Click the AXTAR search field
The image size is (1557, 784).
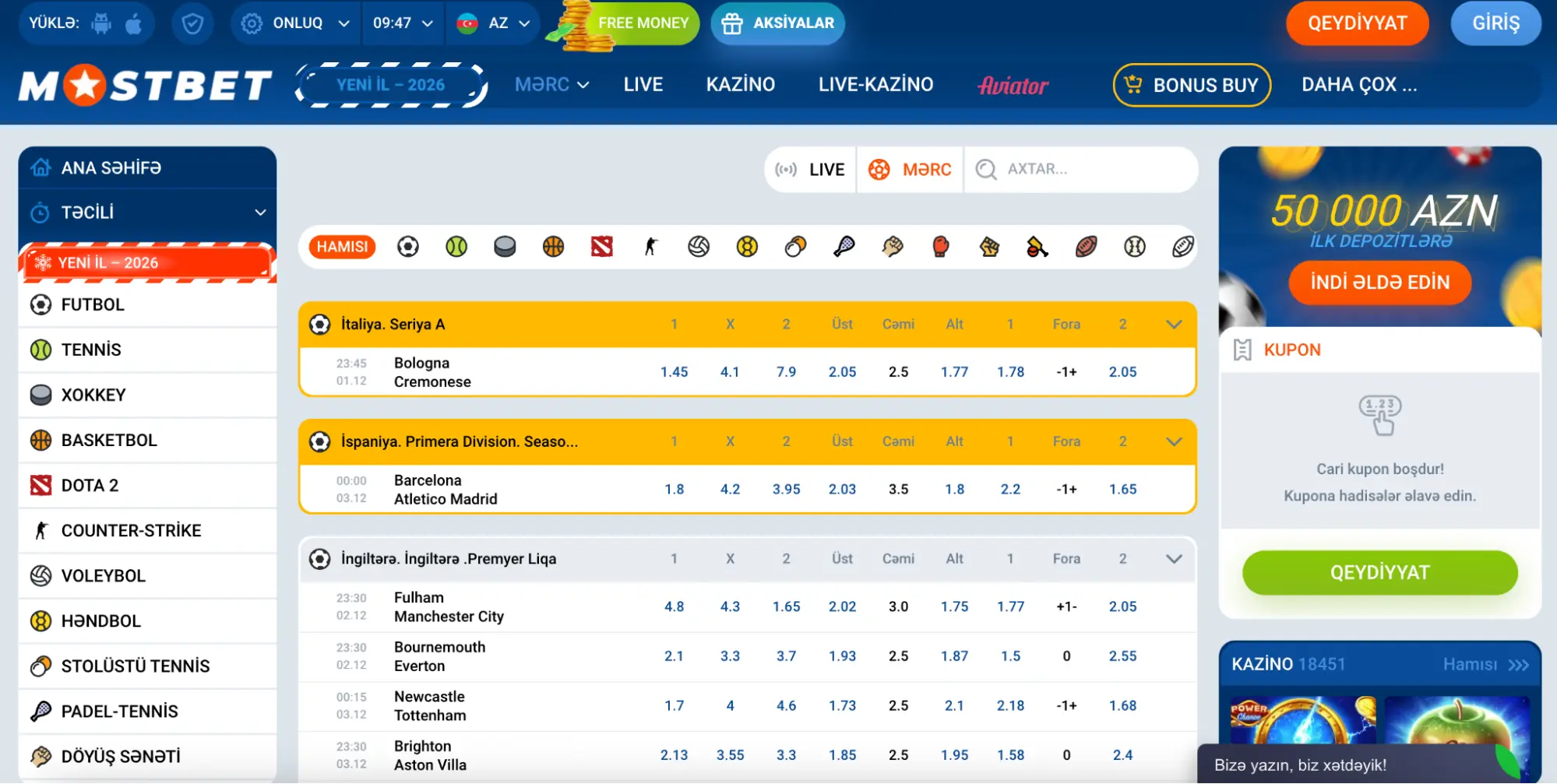(1081, 169)
